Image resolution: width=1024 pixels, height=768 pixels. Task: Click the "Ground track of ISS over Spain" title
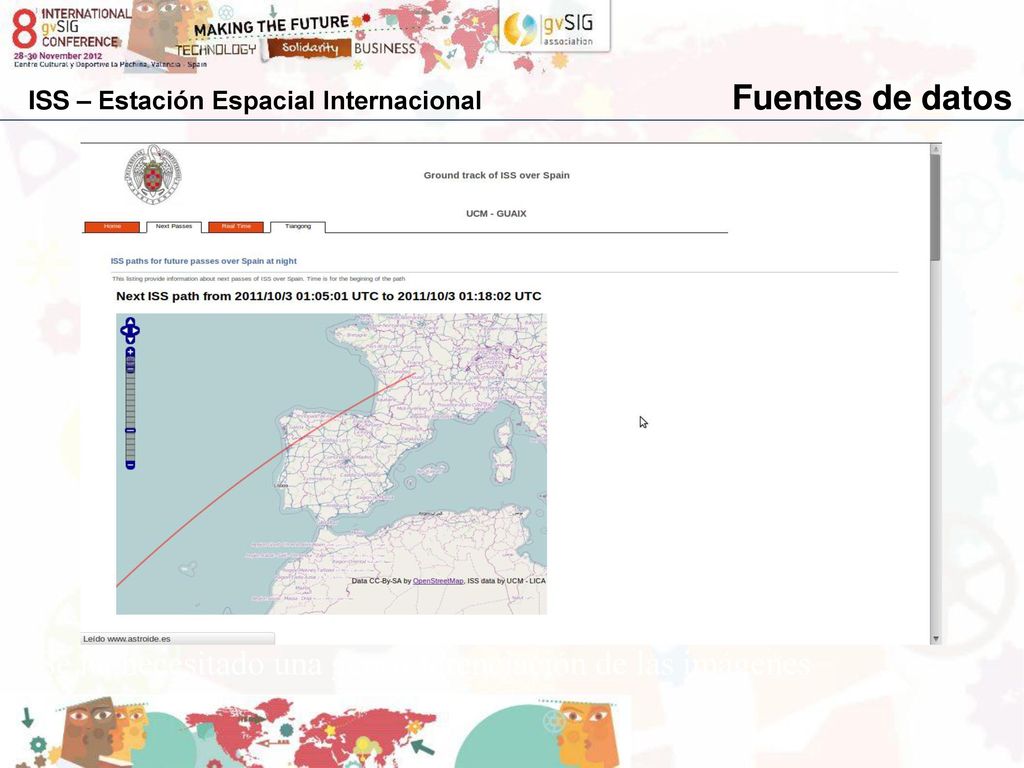pyautogui.click(x=496, y=175)
